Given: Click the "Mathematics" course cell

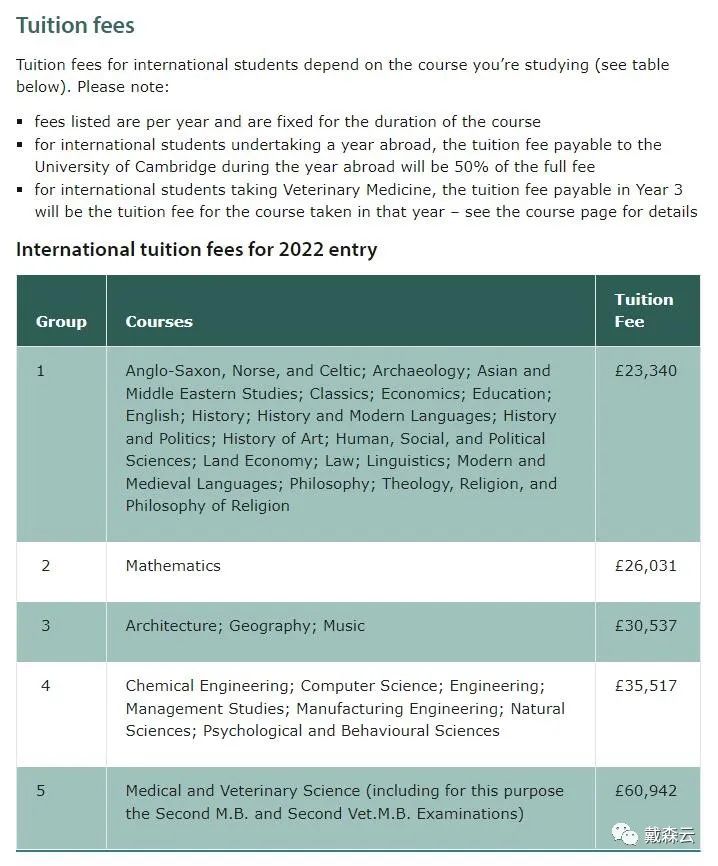Looking at the screenshot, I should pos(173,566).
